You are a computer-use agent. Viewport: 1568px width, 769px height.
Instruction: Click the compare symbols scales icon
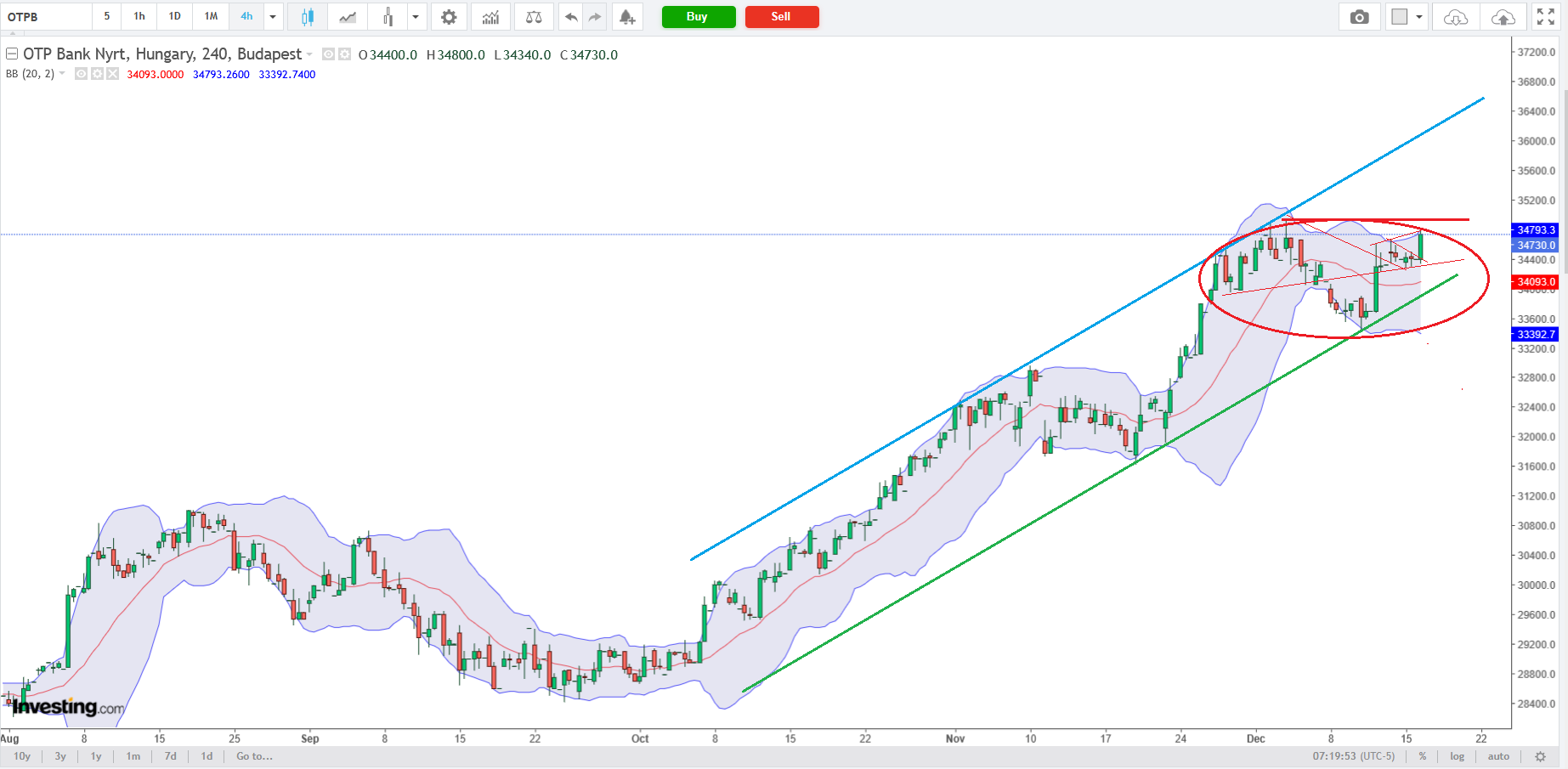tap(534, 16)
